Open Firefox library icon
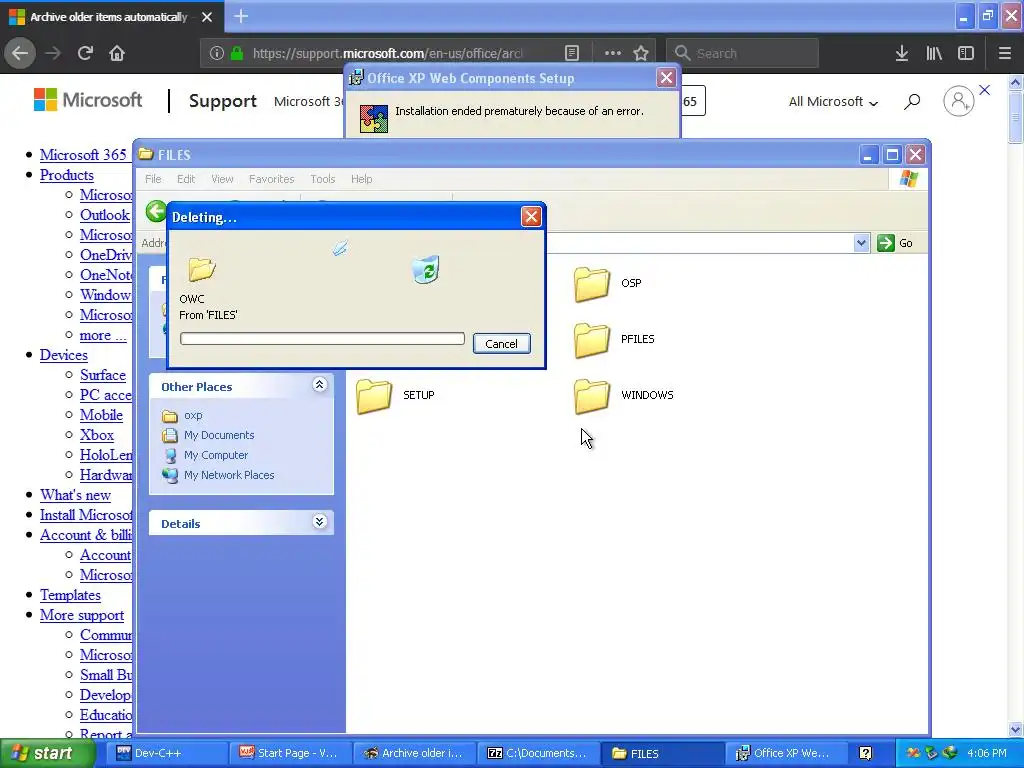 pos(934,53)
